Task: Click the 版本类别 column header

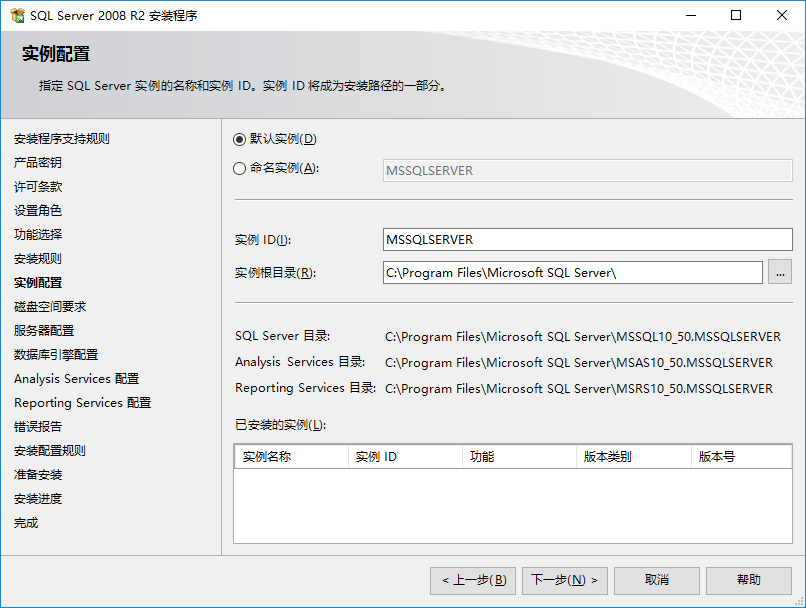Action: [x=634, y=456]
